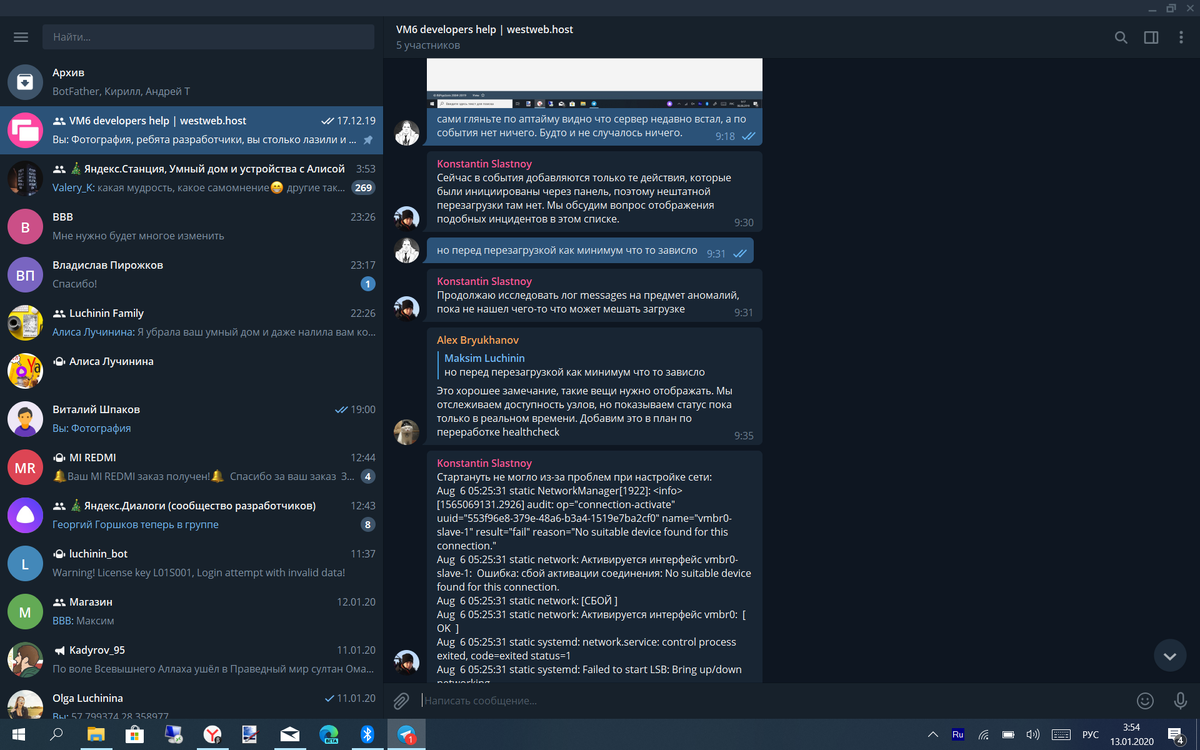Click the search field Найти

[208, 37]
